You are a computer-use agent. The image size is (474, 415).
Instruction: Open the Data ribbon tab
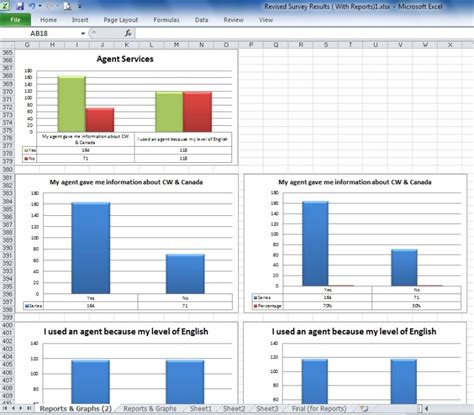(x=201, y=20)
